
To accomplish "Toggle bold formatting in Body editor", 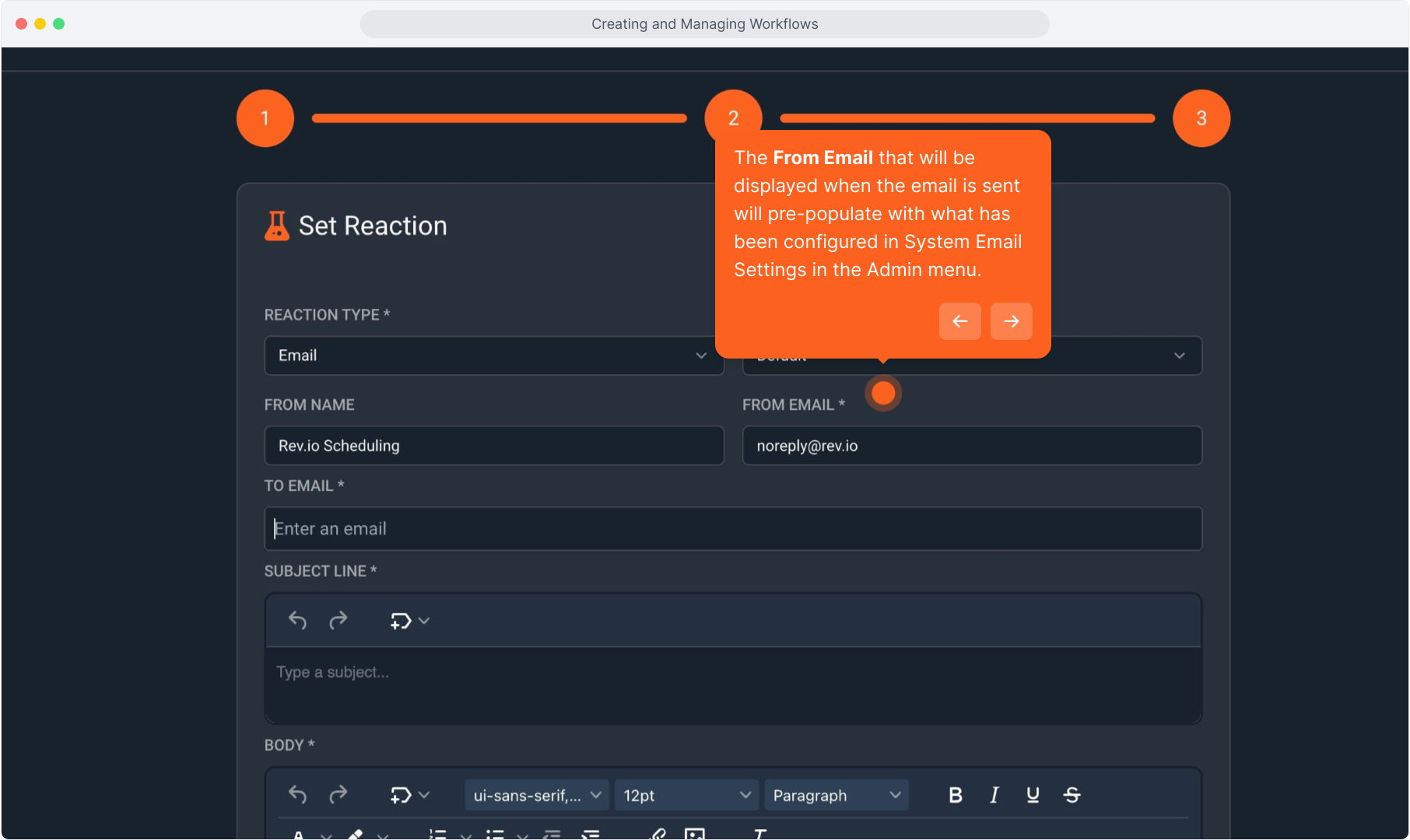I will click(956, 795).
